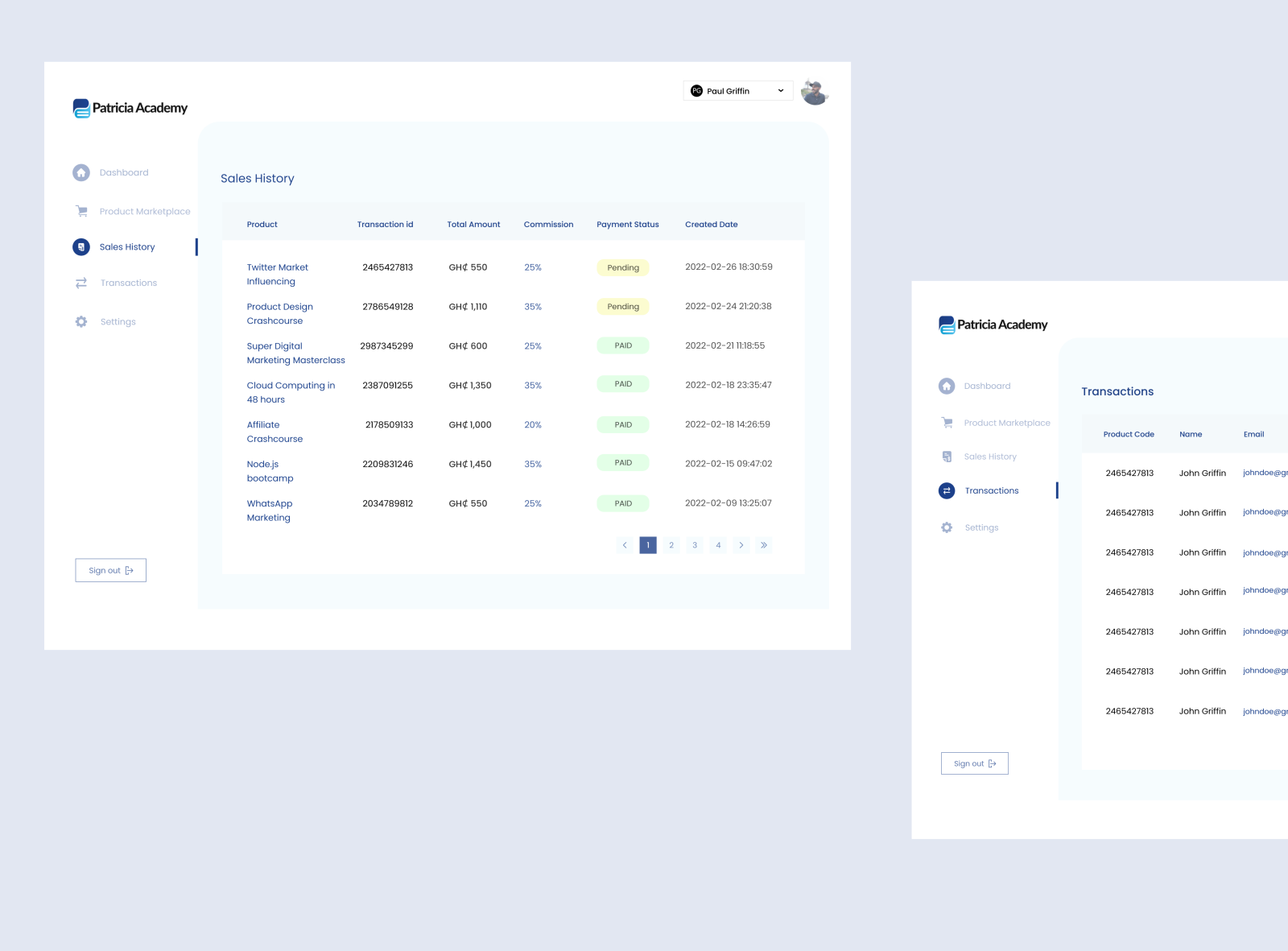Select the Transactions icon in second panel sidebar
Screen dimensions: 1288x951
[x=946, y=490]
